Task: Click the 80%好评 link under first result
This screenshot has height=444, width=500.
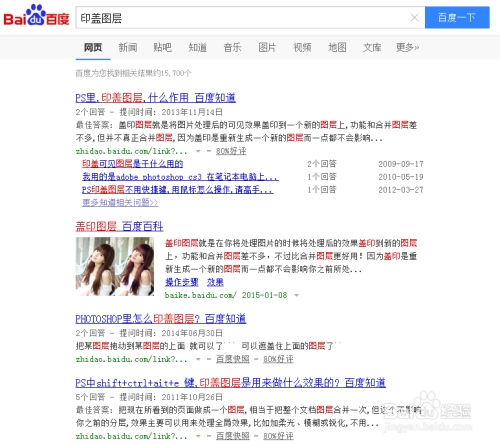Action: tap(231, 151)
